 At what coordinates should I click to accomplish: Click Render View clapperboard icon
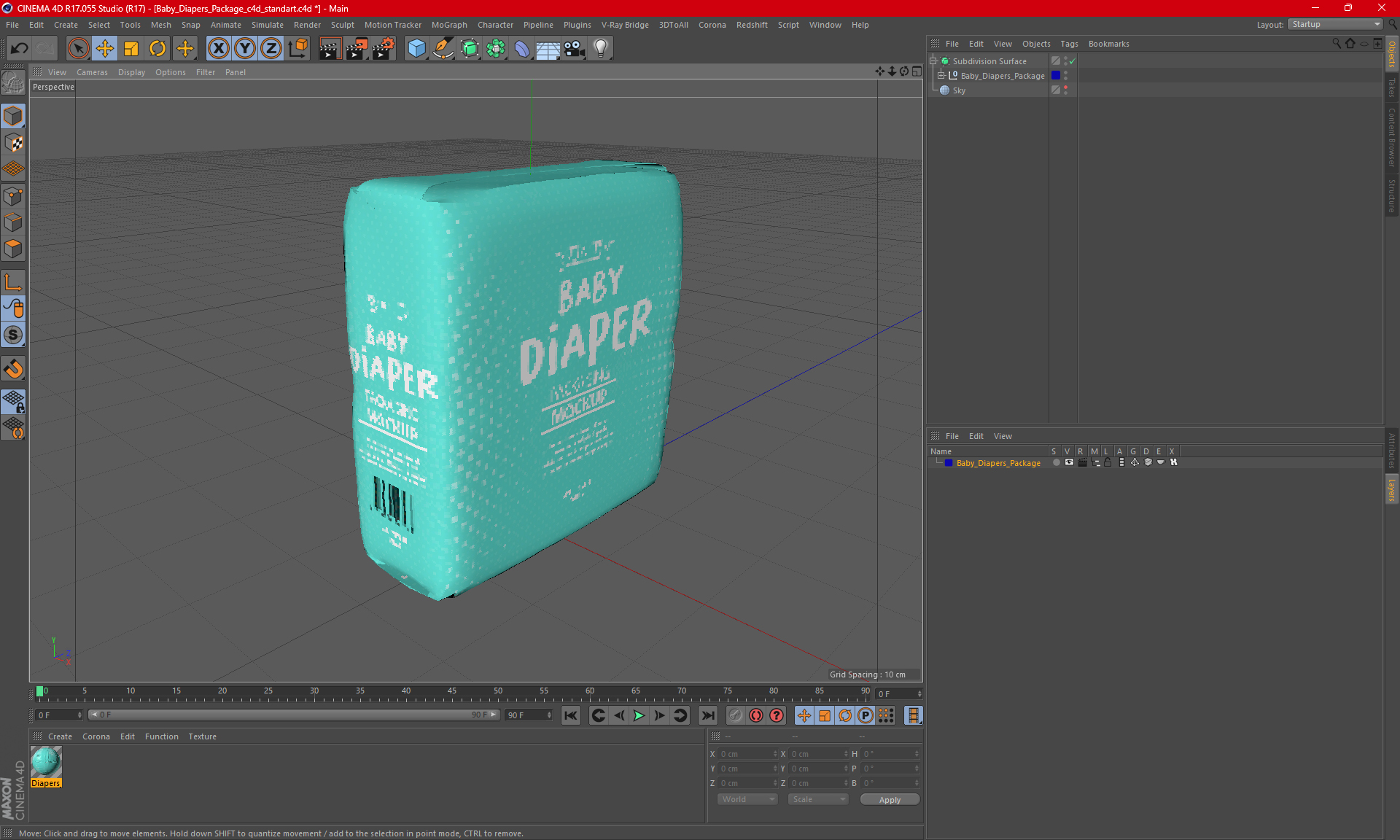tap(330, 48)
